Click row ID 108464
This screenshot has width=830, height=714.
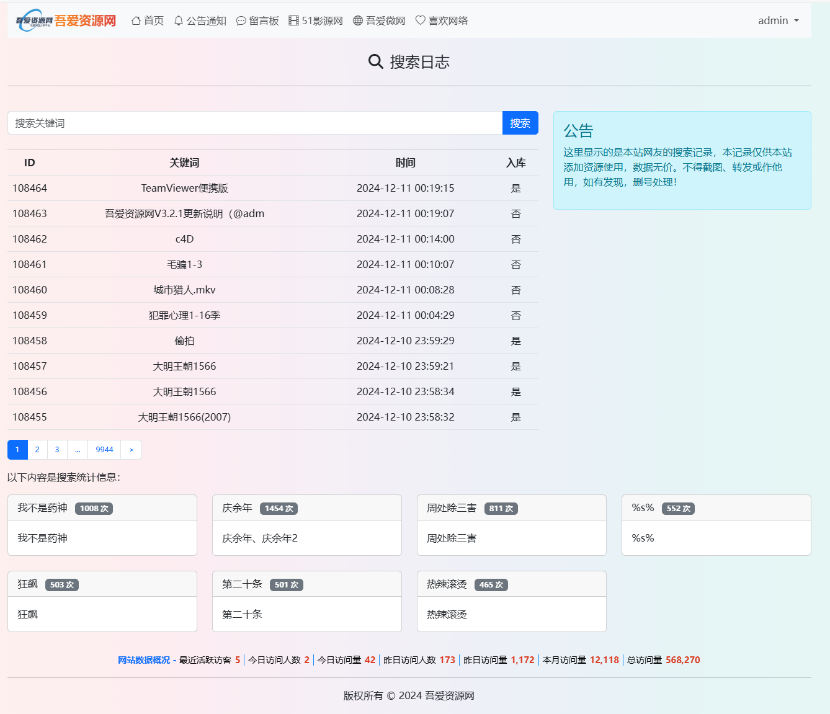click(x=30, y=188)
